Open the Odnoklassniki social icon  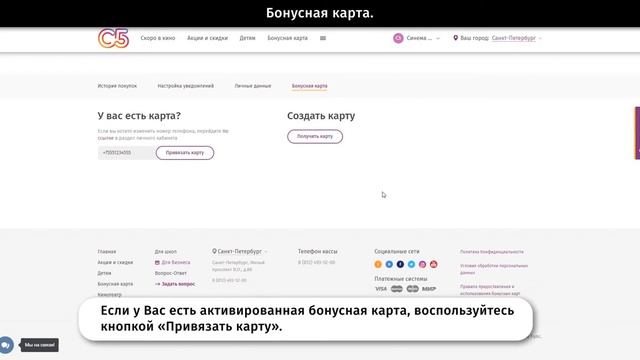378,264
